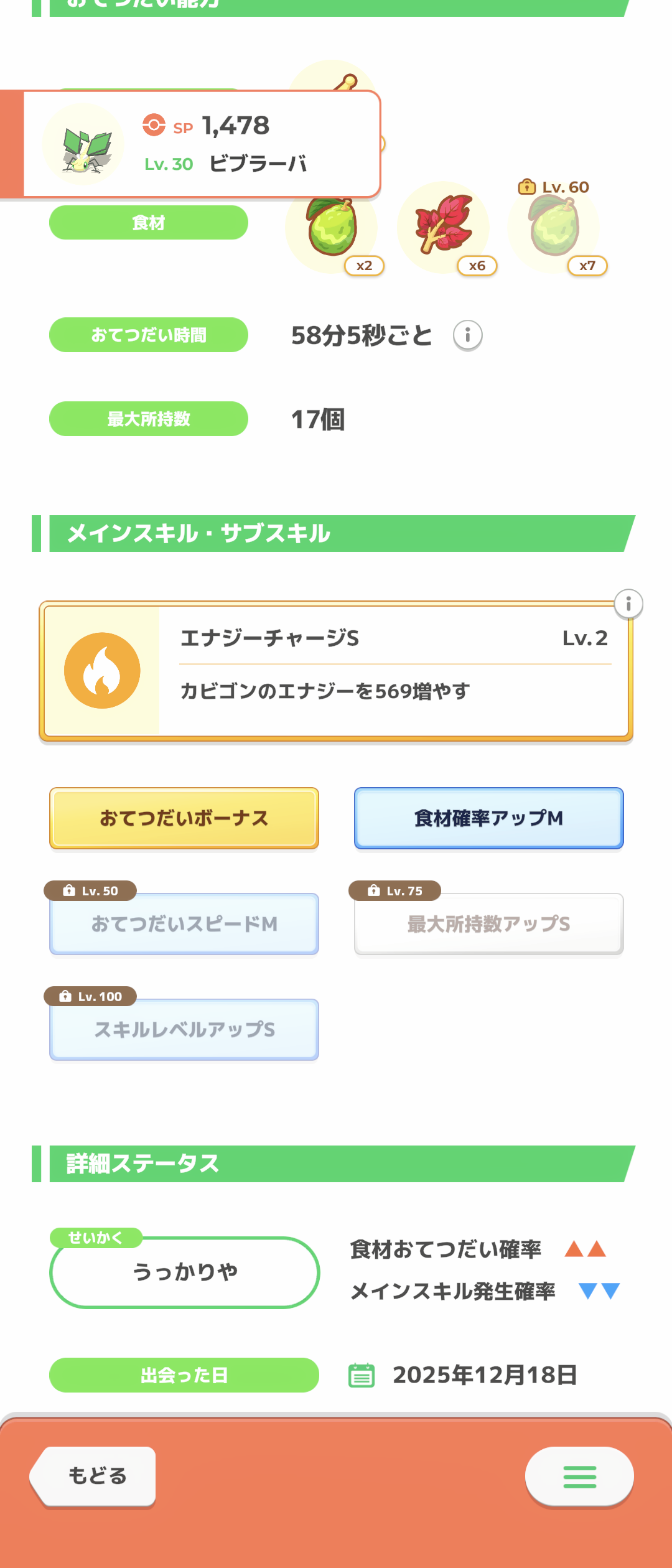Screen dimensions: 672x1568
Task: Tap the green calendar icon
Action: click(x=362, y=1375)
